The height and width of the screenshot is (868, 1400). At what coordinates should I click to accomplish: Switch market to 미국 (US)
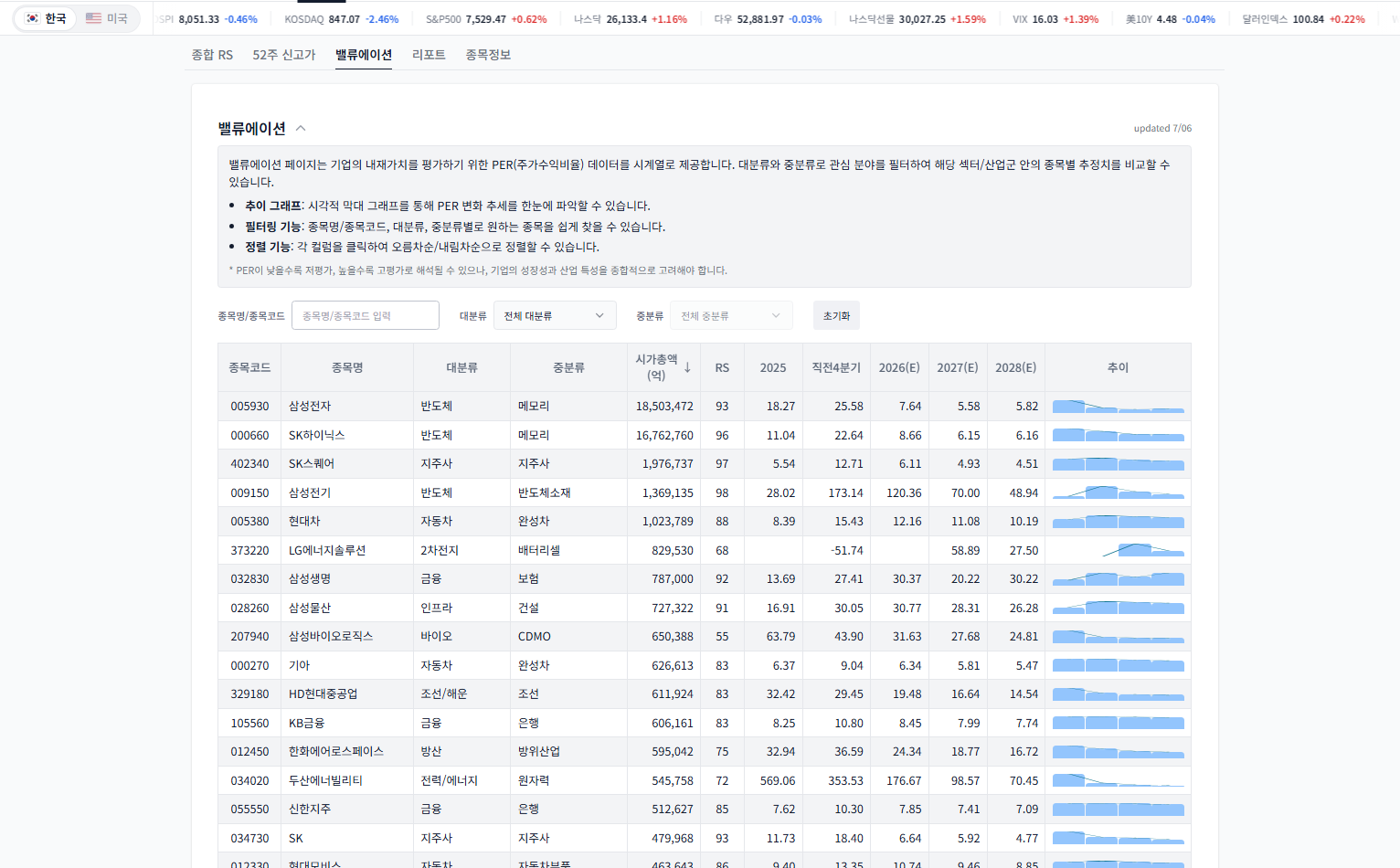coord(107,18)
